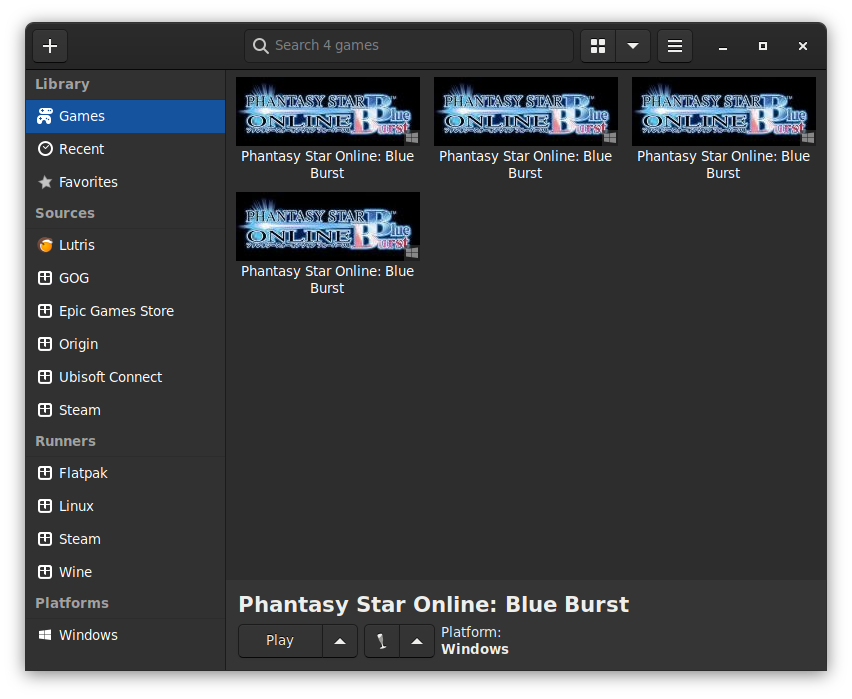
Task: Select the Windows platform filter
Action: pyautogui.click(x=126, y=635)
